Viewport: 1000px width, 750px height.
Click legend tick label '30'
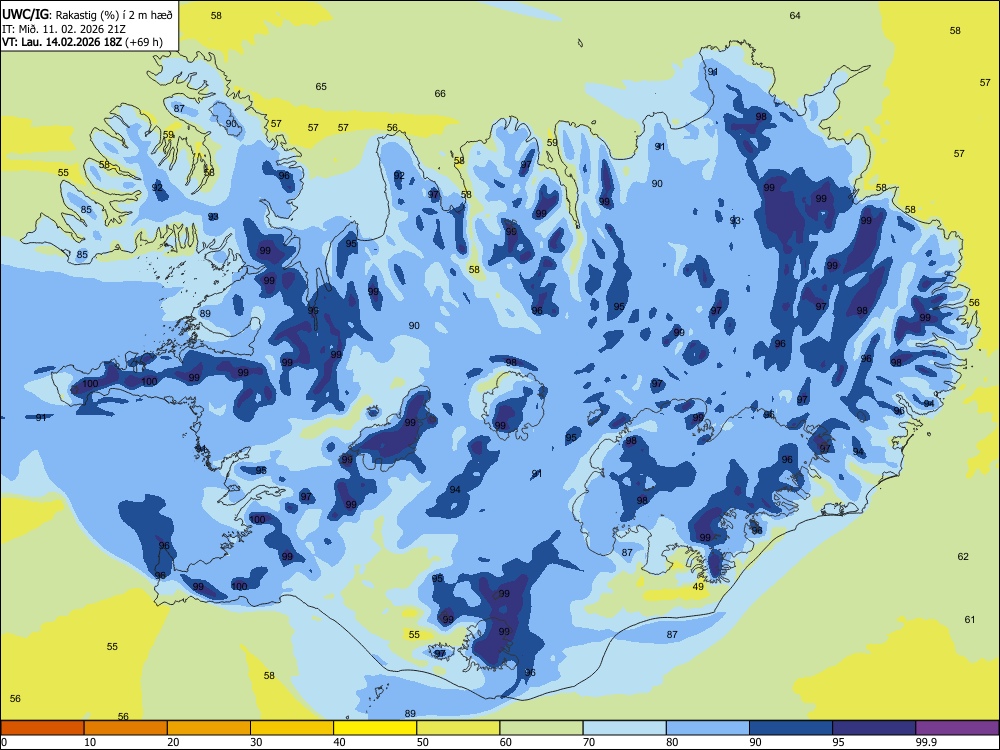pyautogui.click(x=256, y=742)
